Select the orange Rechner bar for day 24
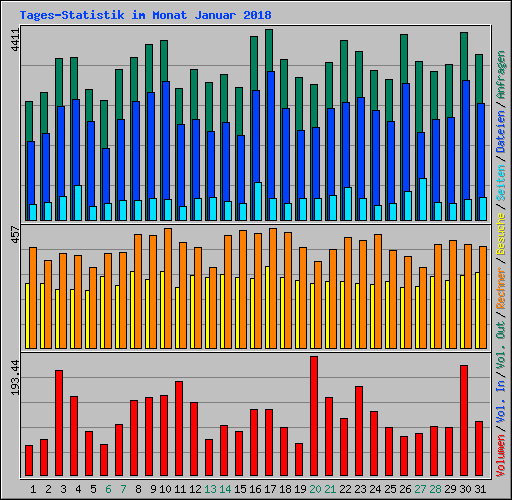 pyautogui.click(x=378, y=292)
